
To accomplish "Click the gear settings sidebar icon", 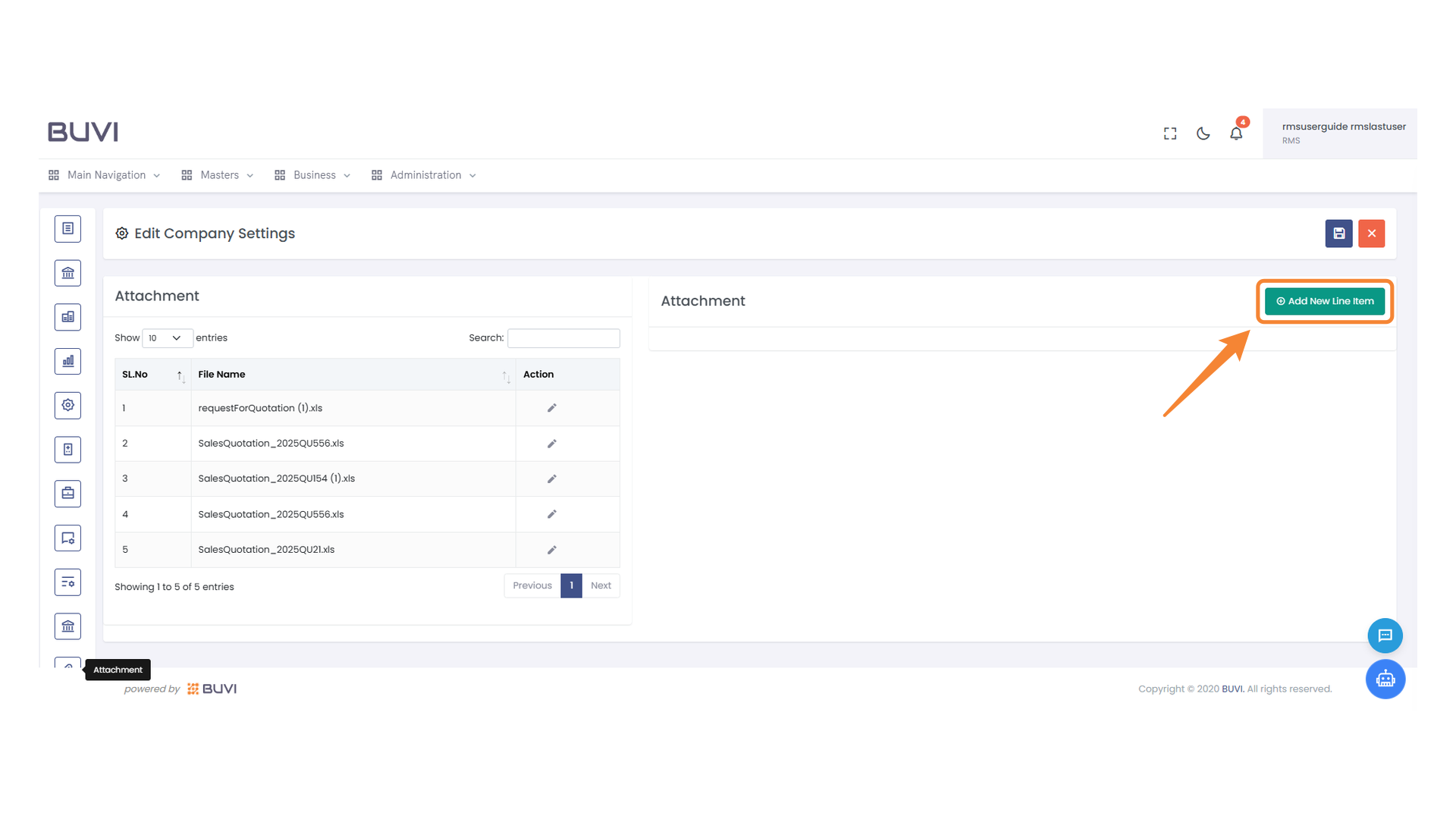I will point(67,405).
